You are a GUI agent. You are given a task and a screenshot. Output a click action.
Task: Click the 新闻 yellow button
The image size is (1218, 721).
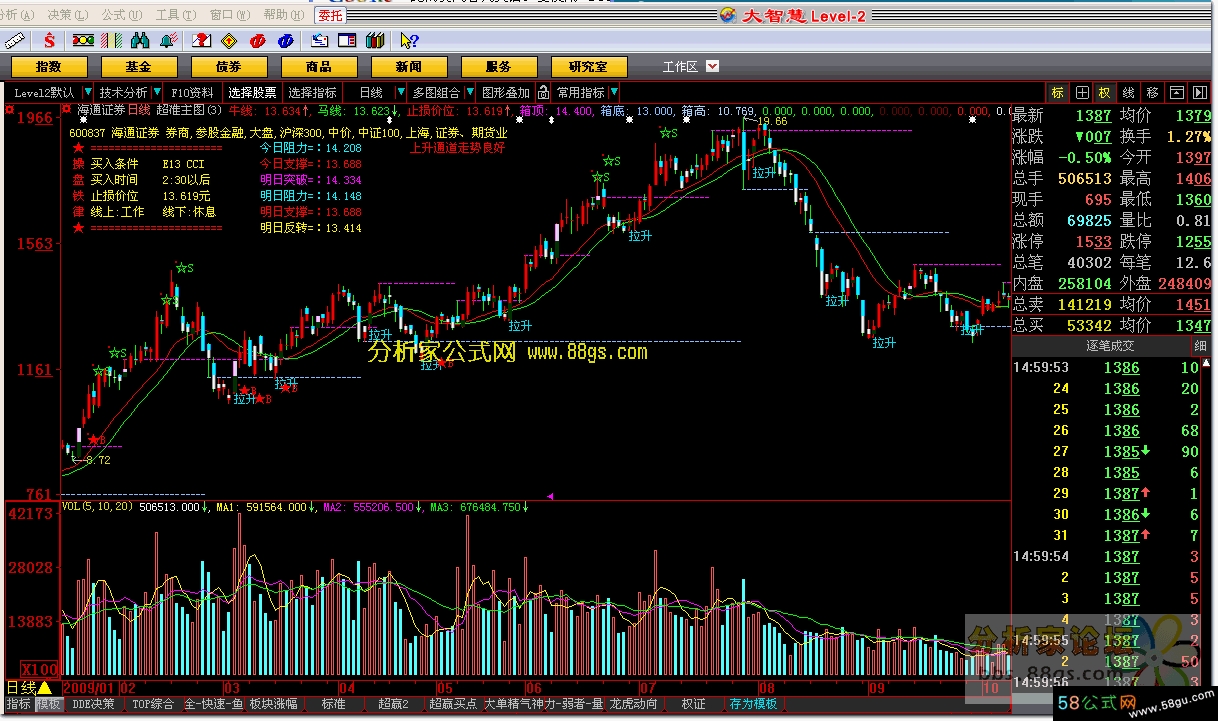408,67
